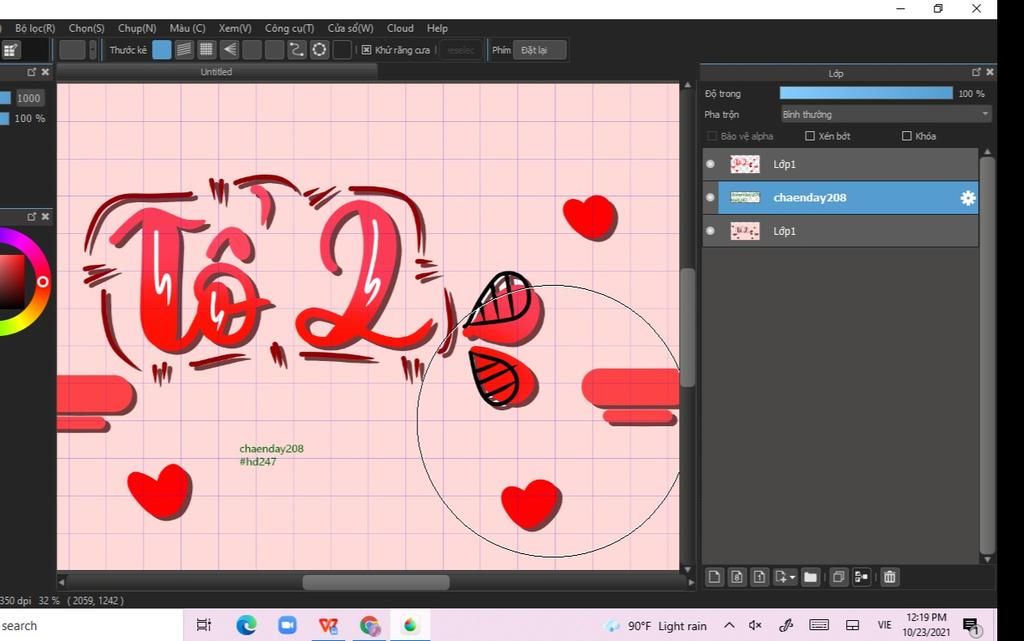The image size is (1024, 641).
Task: Open the 90°F Light rain weather widget
Action: click(656, 626)
